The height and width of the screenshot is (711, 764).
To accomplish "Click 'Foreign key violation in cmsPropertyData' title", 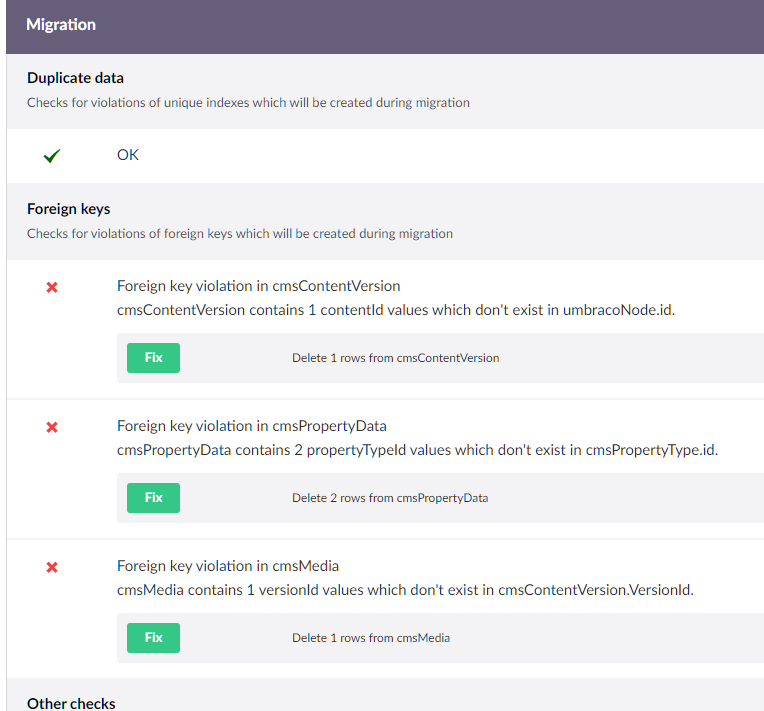I will click(251, 426).
